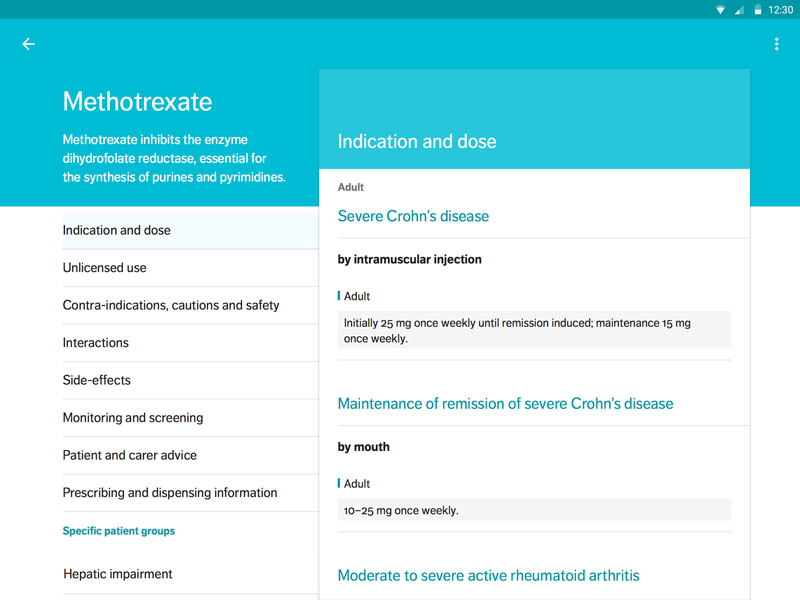Open the Side-effects section
Screen dimensions: 800x600
pyautogui.click(x=191, y=381)
